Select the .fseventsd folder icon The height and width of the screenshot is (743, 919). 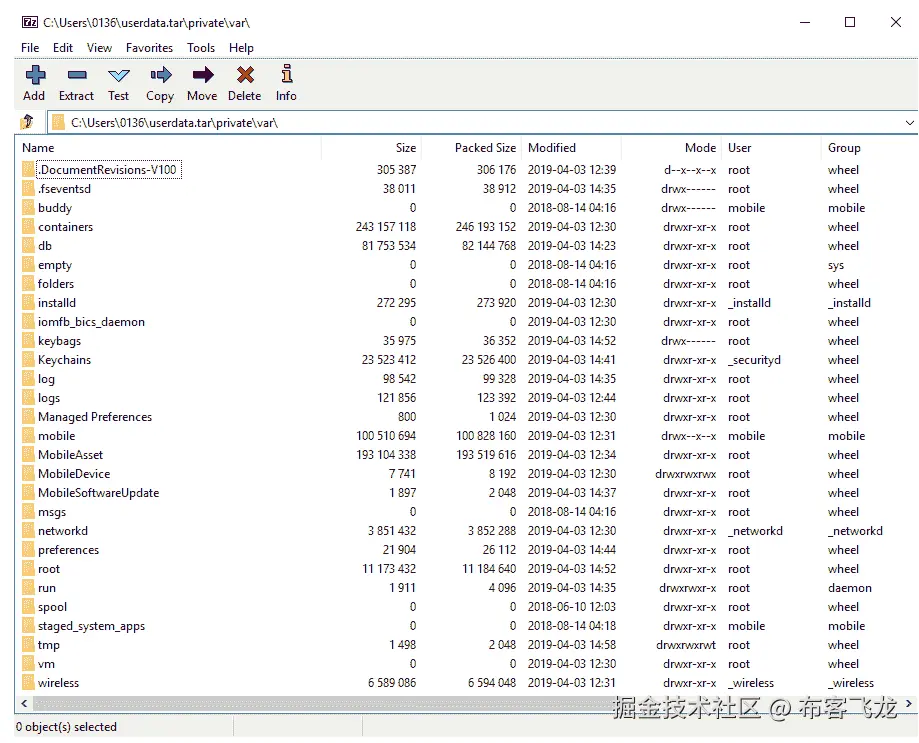pos(28,189)
